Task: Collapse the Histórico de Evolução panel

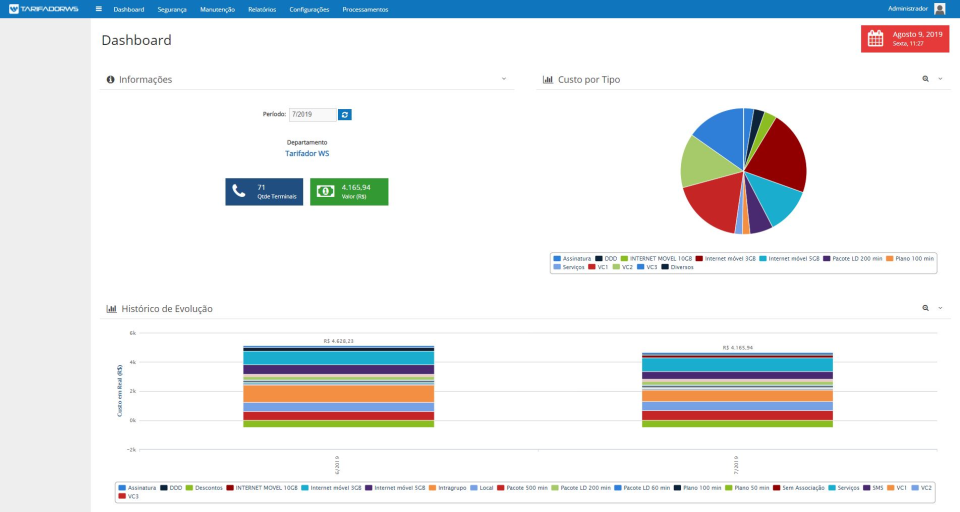Action: click(940, 308)
